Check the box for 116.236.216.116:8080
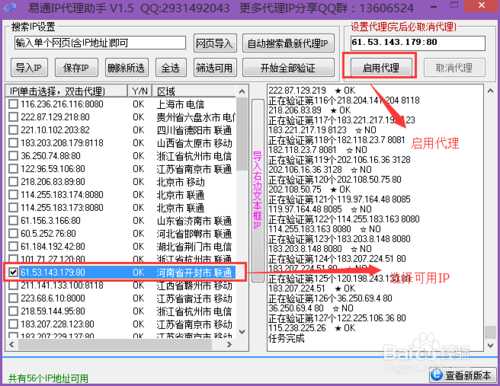Screen dimensions: 500x386 coord(13,104)
